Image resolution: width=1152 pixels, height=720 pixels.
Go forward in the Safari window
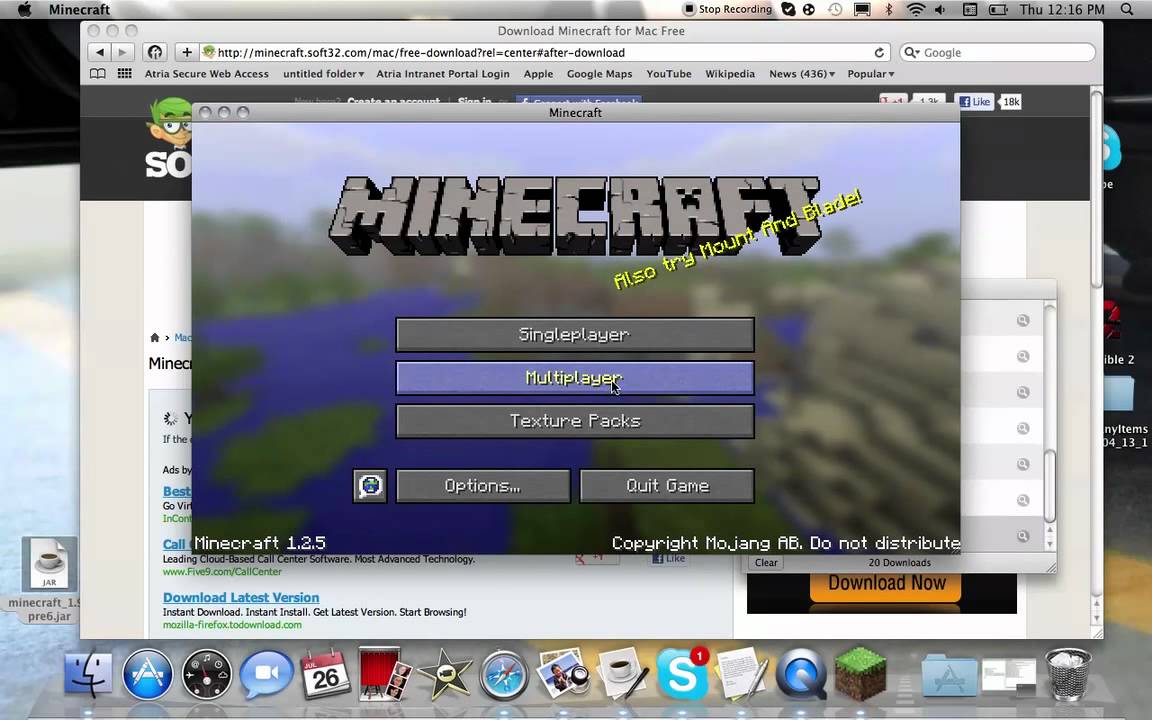[123, 52]
